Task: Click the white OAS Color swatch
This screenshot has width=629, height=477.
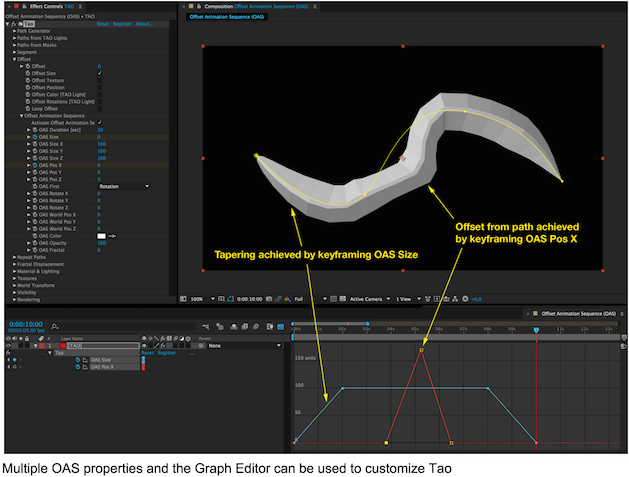Action: (101, 236)
